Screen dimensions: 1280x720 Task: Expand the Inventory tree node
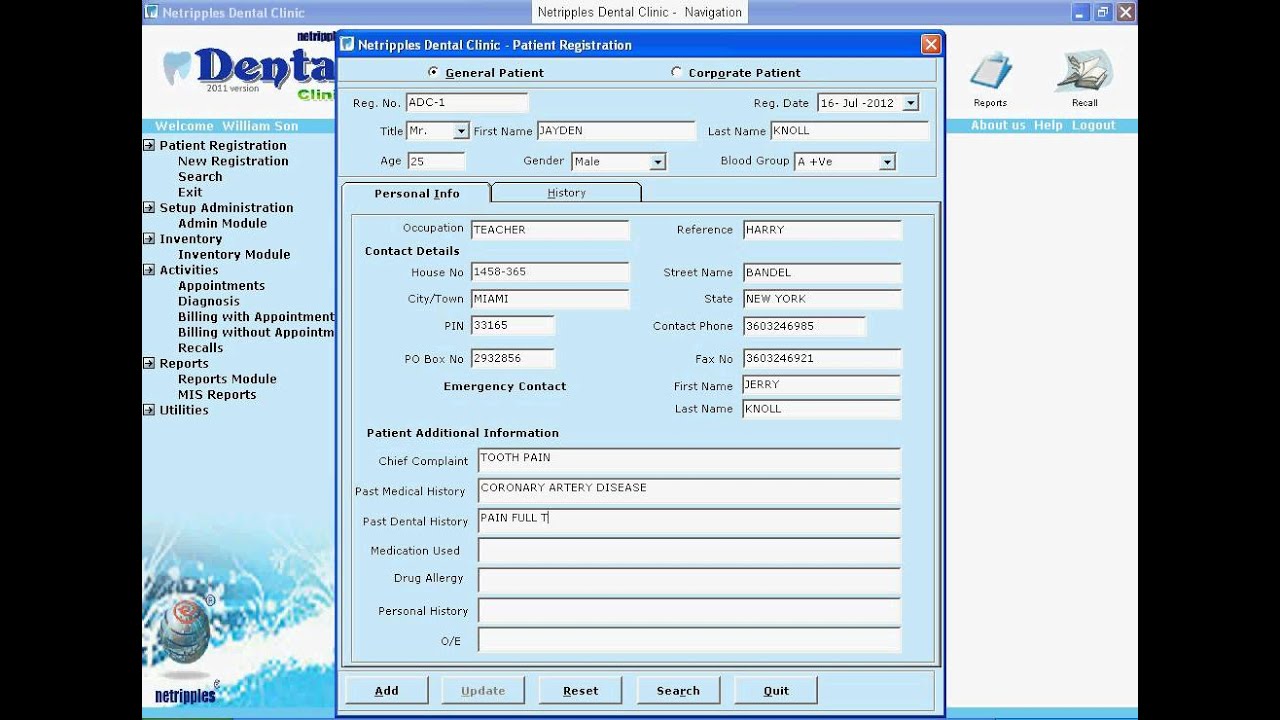click(149, 239)
